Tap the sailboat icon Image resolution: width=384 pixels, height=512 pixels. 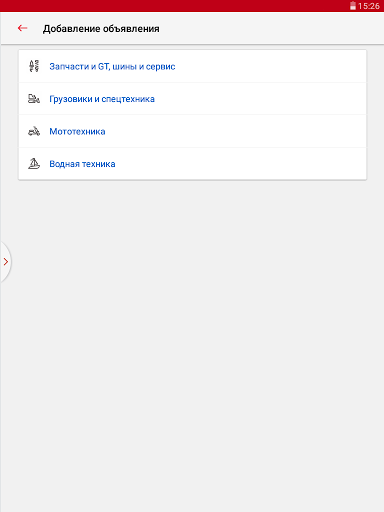34,164
